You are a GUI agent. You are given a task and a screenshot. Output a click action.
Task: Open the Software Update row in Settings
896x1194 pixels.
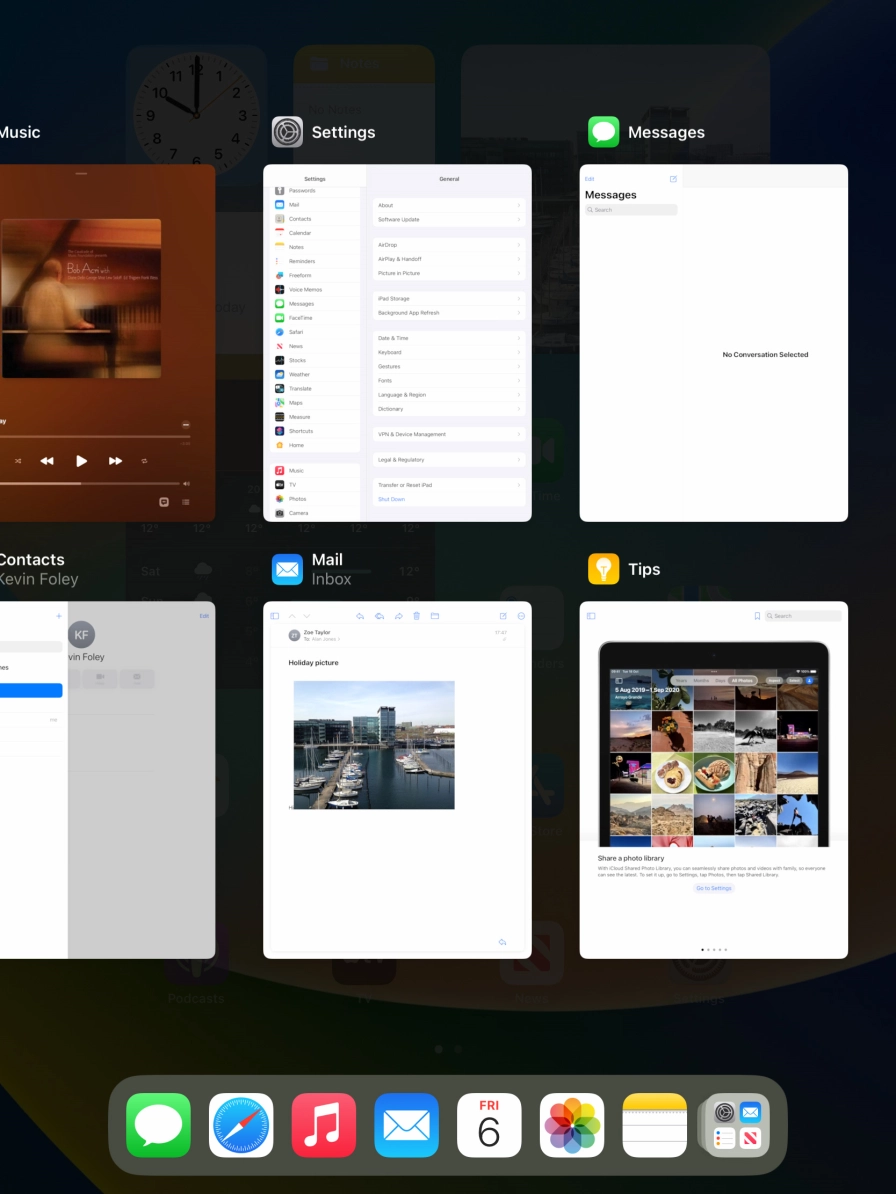click(x=448, y=219)
